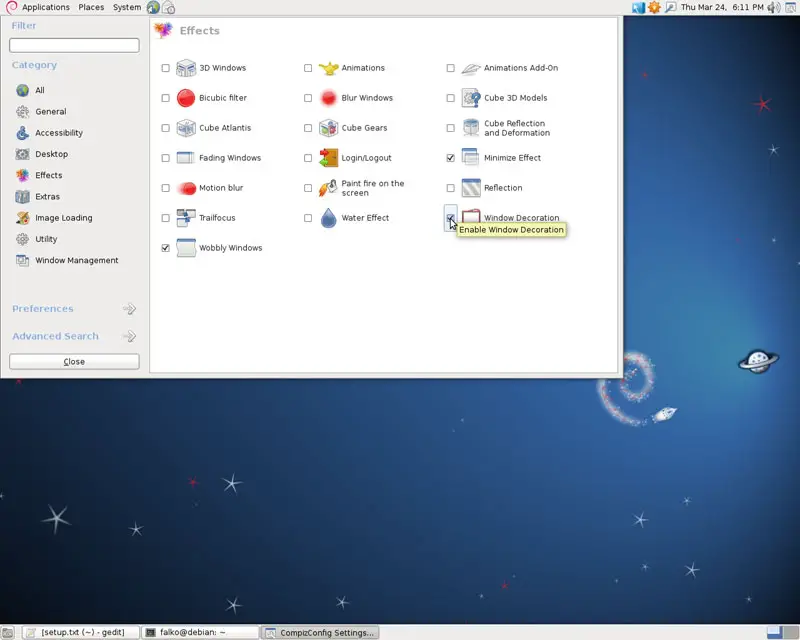Click the volume speaker icon in the top panel
The height and width of the screenshot is (640, 800).
point(773,7)
